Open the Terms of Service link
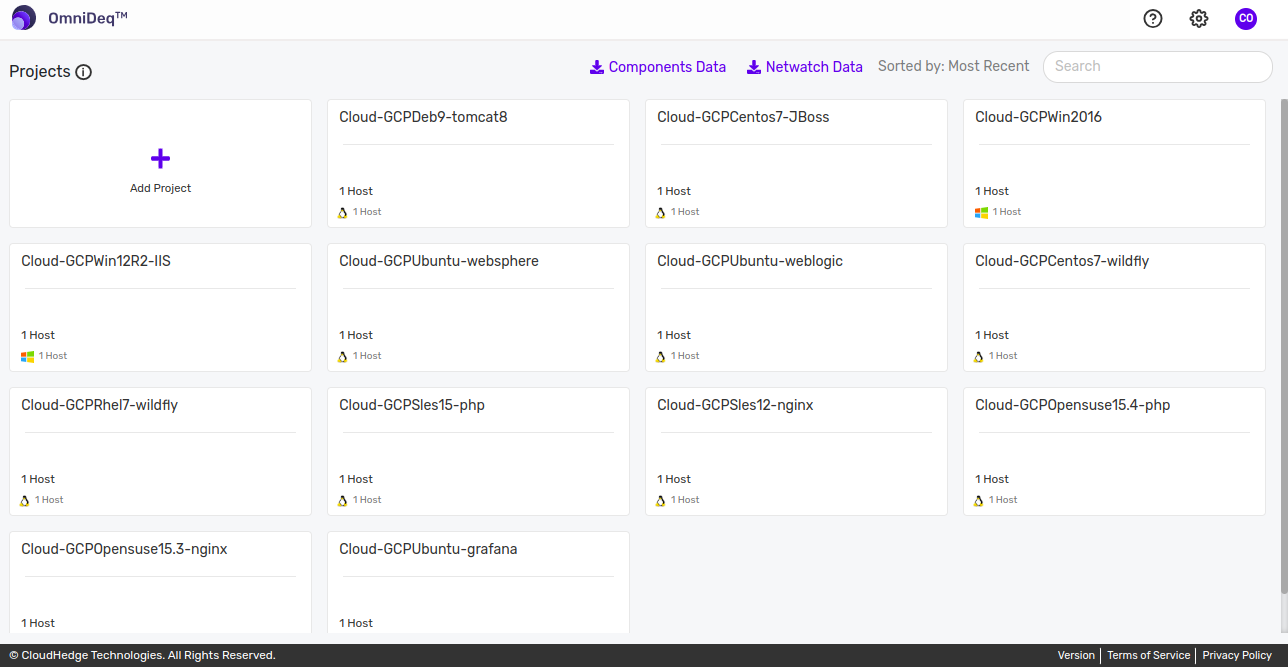 [1148, 655]
